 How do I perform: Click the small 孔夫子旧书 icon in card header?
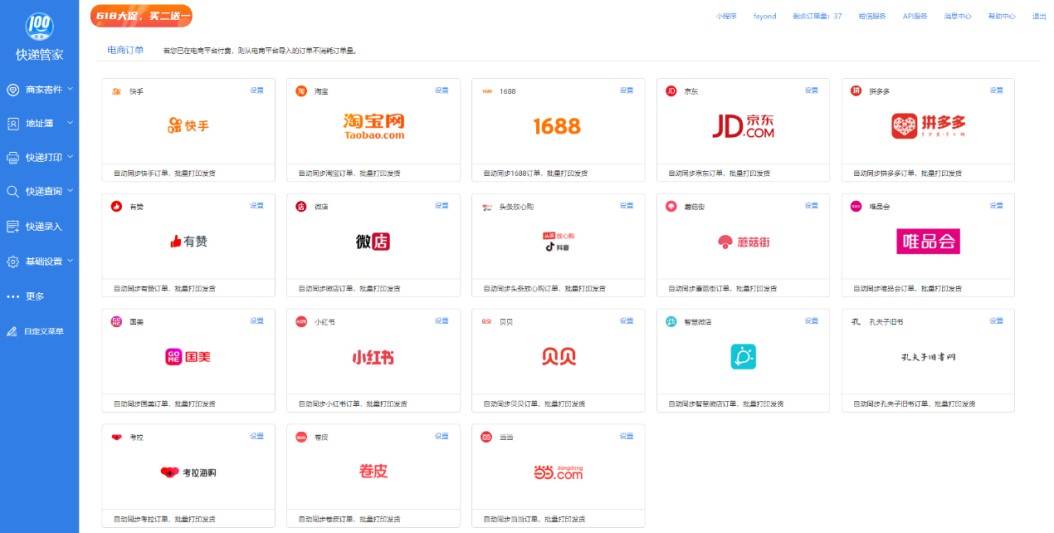click(x=856, y=322)
